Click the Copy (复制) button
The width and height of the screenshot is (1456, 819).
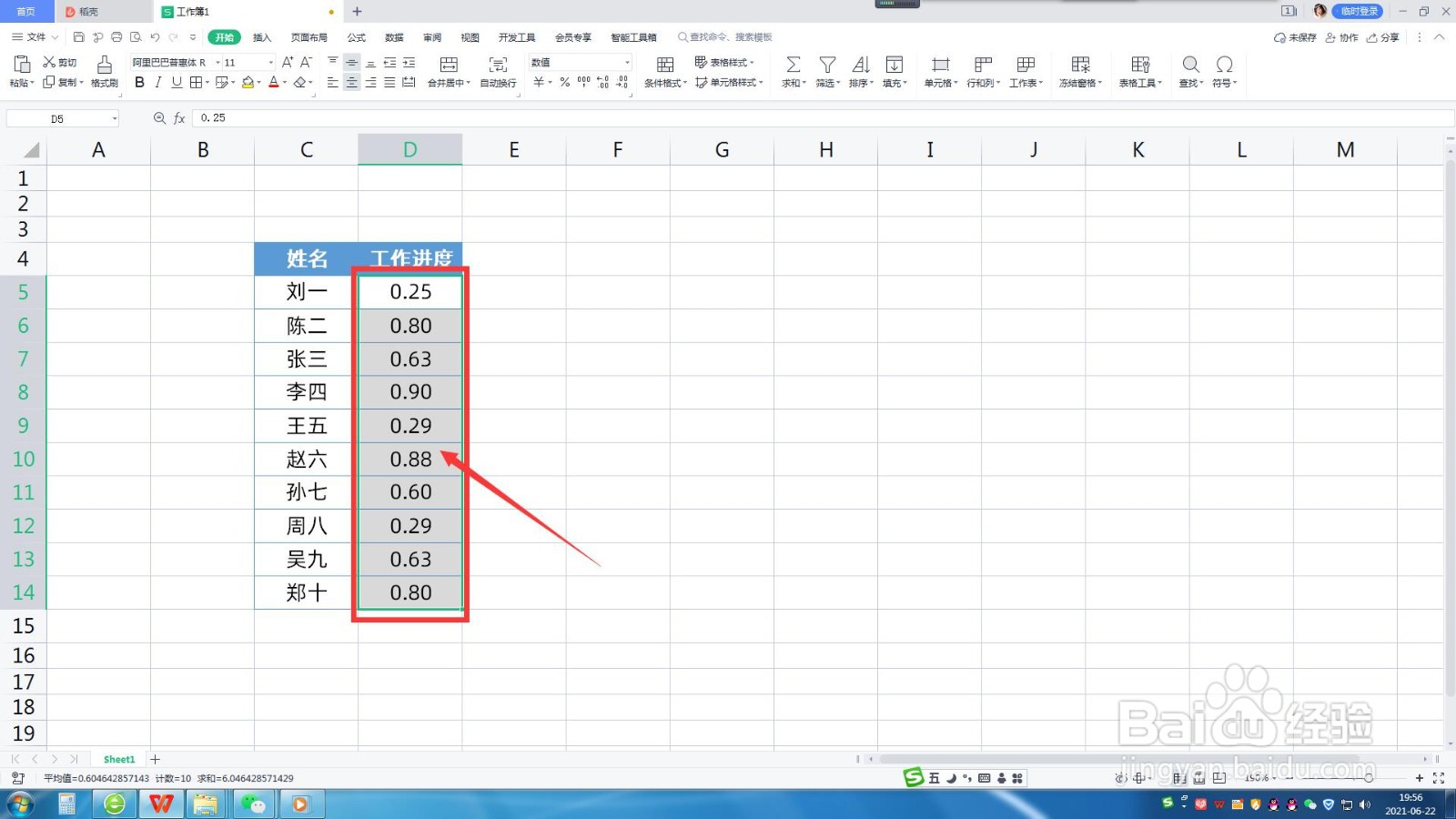[63, 82]
